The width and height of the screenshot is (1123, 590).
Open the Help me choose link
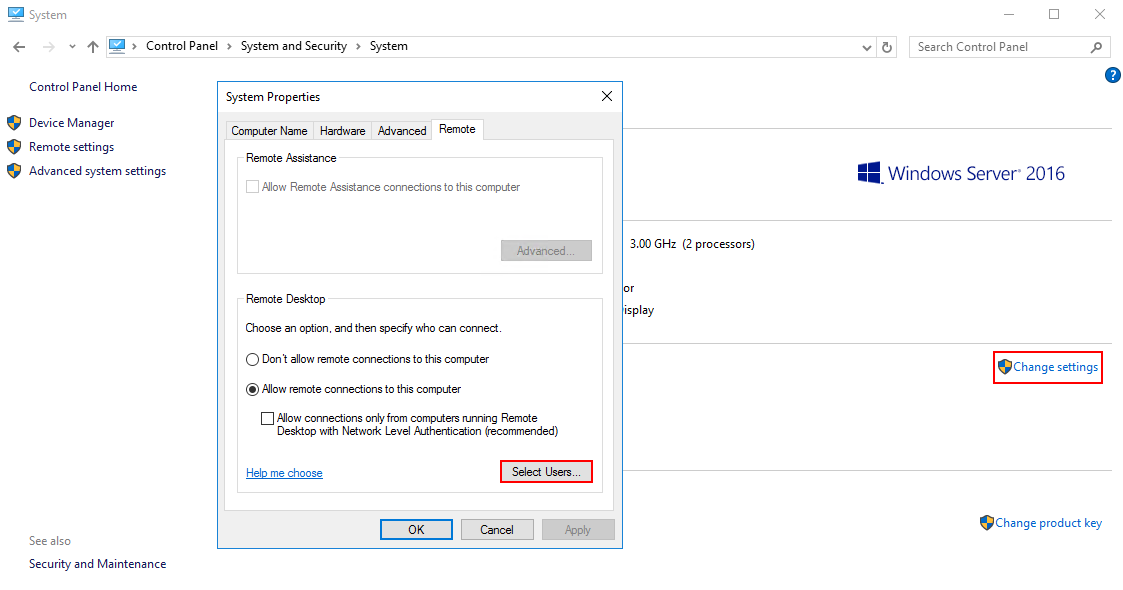(284, 473)
